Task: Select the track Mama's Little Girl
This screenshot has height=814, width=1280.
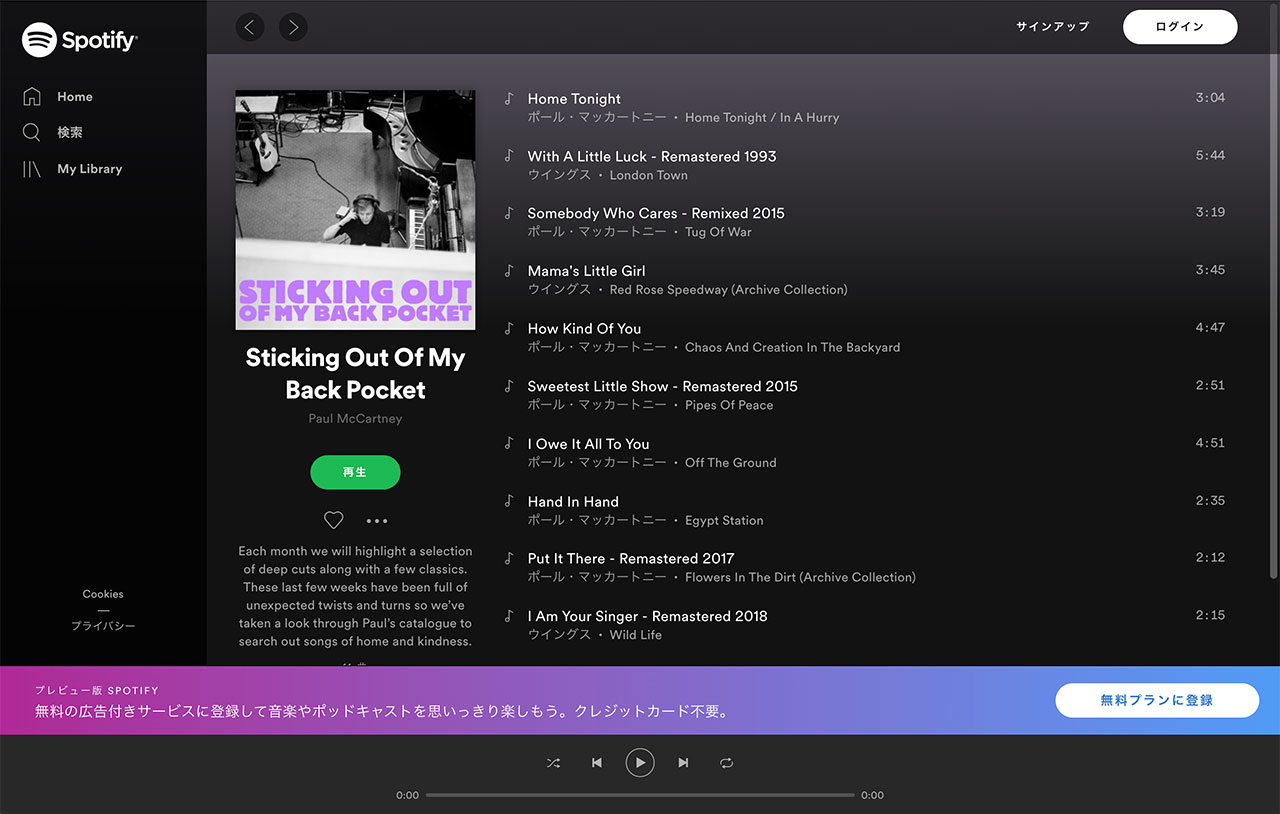Action: [x=586, y=271]
